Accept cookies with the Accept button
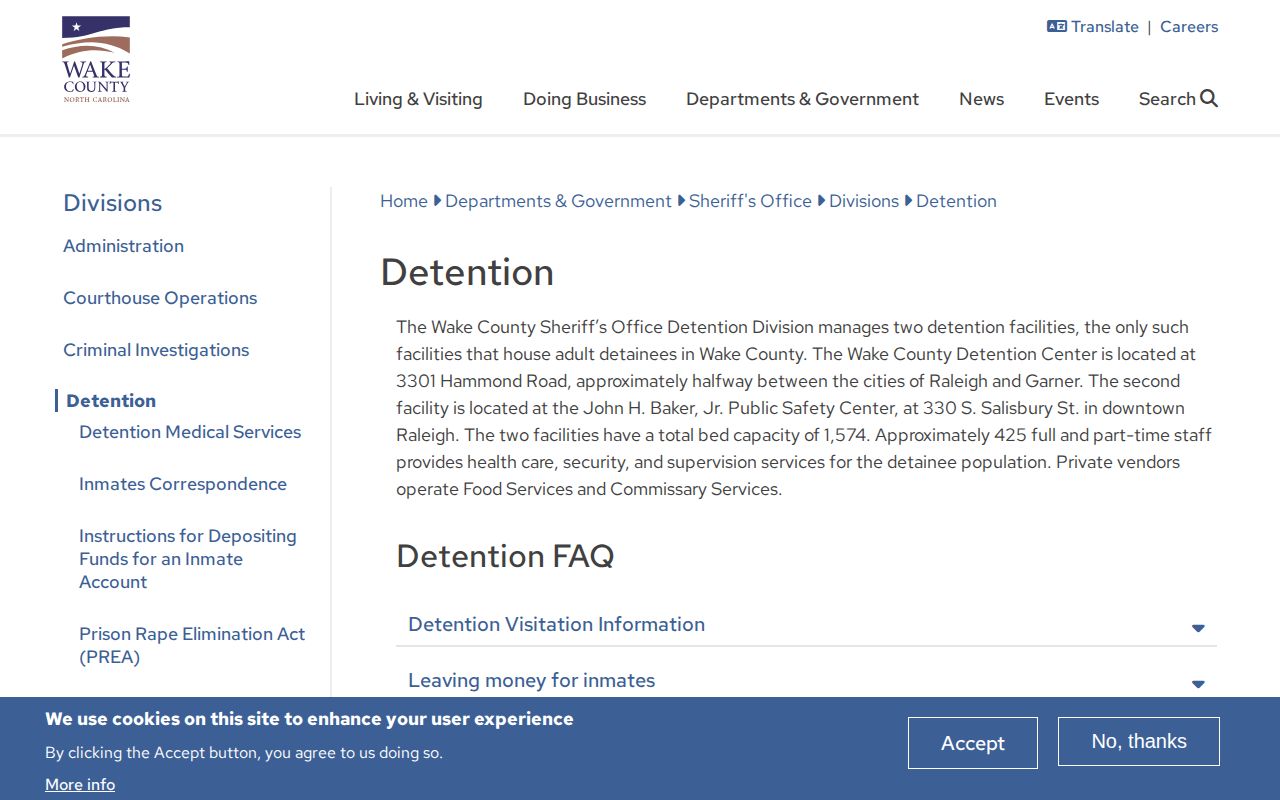 coord(973,743)
